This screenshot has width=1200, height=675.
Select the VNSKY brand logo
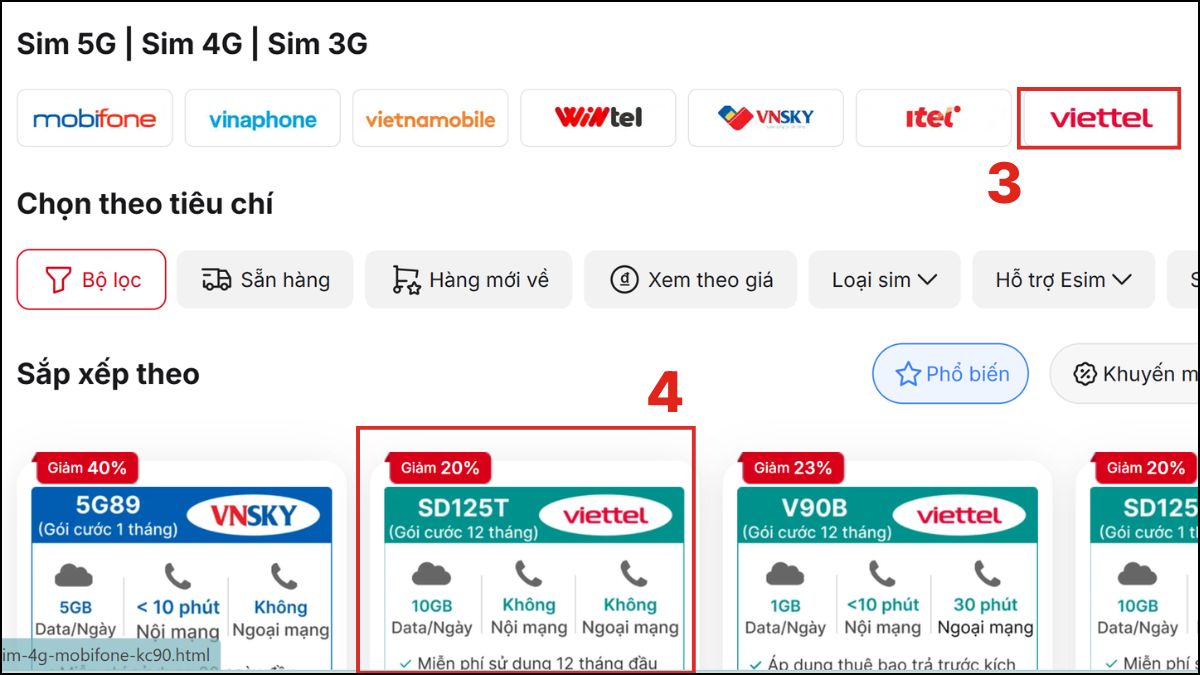pos(766,117)
